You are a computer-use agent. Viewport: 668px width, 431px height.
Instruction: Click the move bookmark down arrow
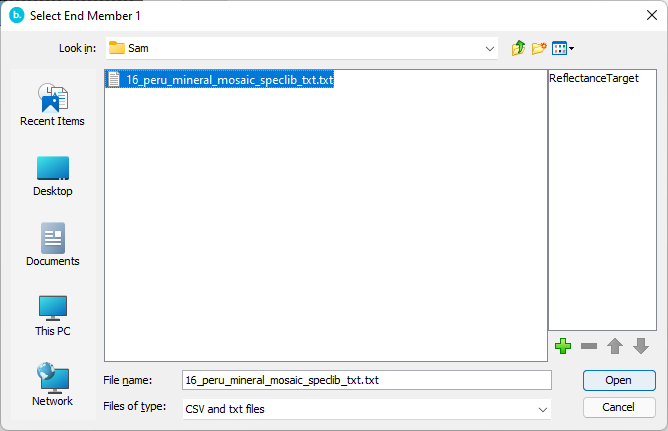pos(641,346)
